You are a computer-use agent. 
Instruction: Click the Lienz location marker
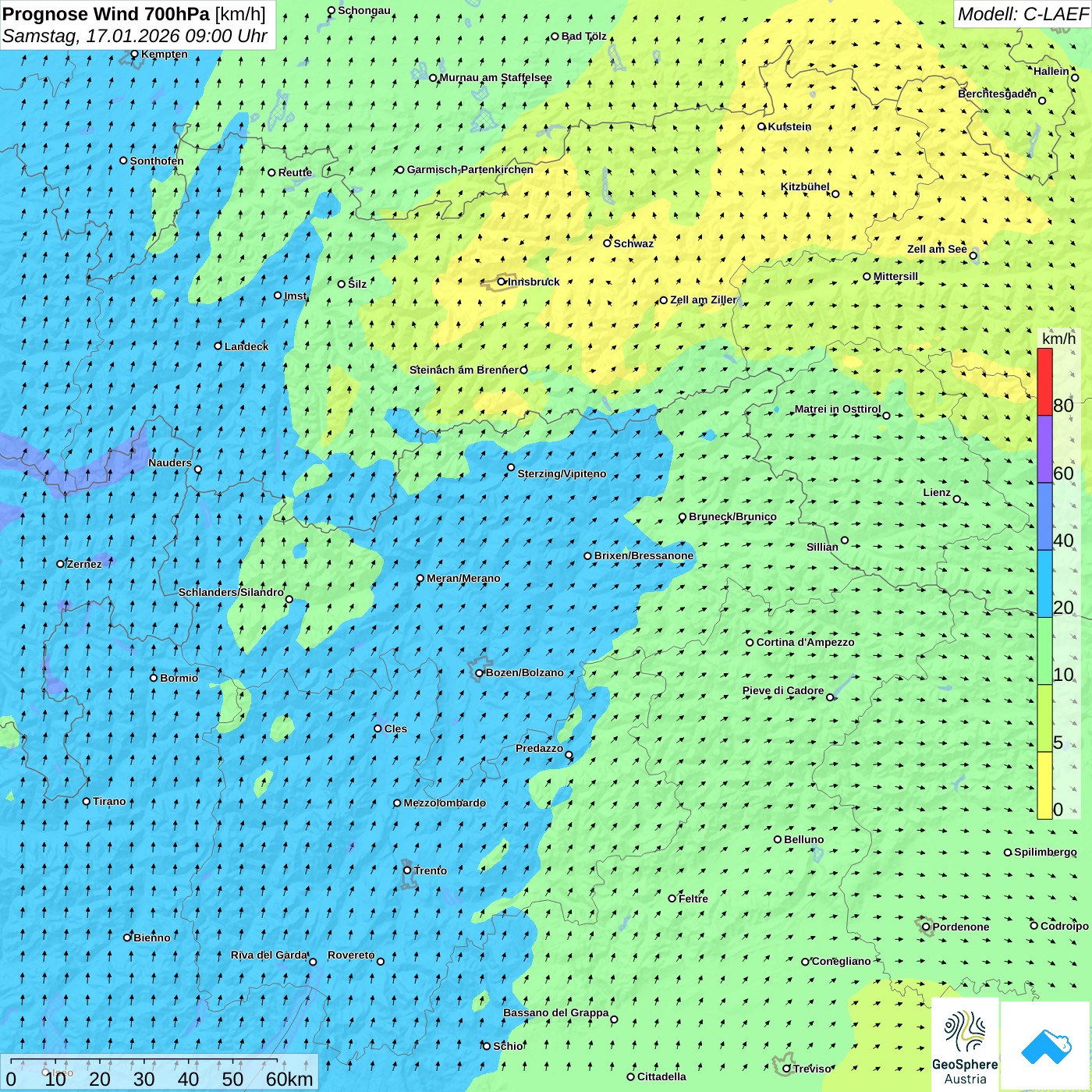(x=957, y=499)
